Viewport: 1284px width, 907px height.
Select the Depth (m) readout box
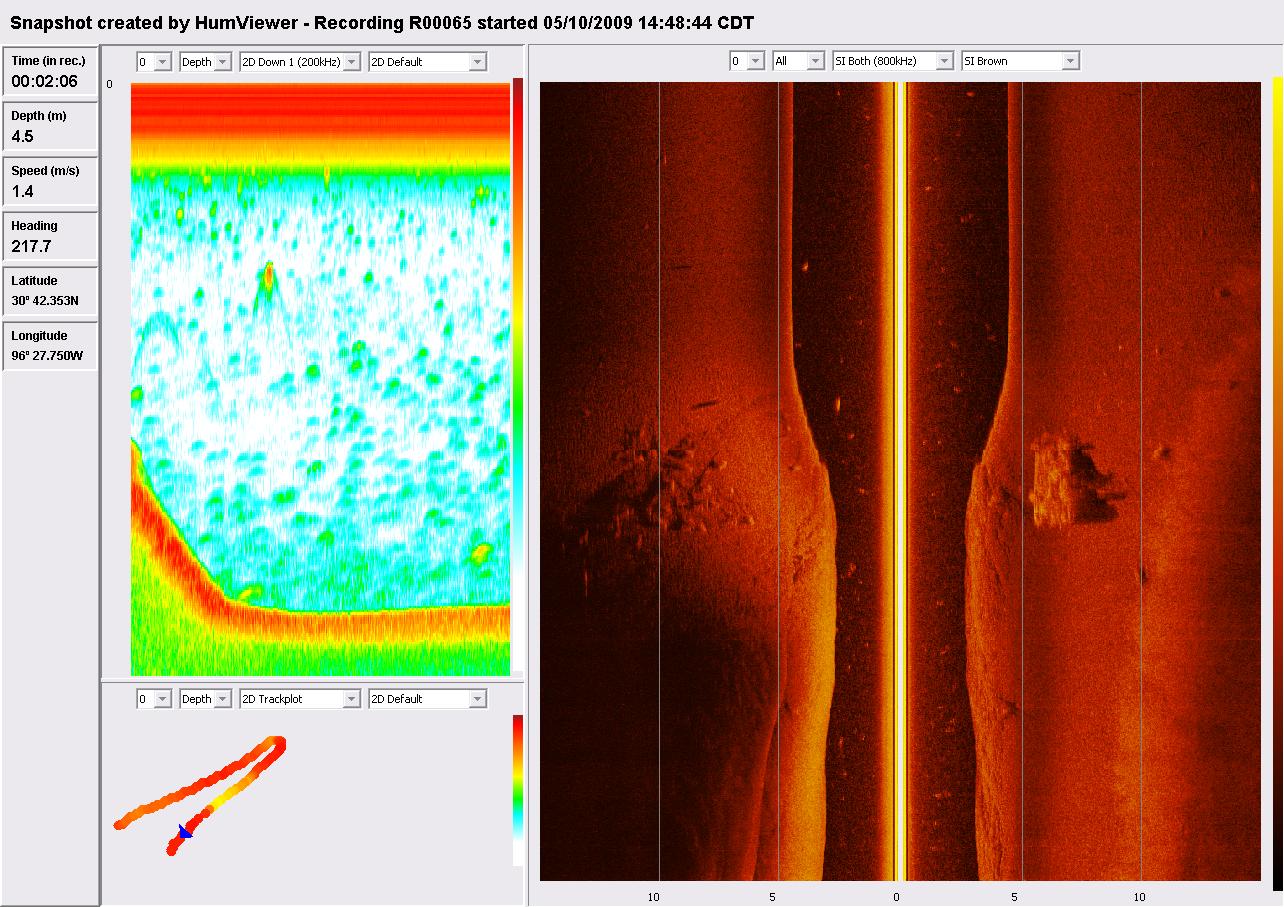pos(50,127)
